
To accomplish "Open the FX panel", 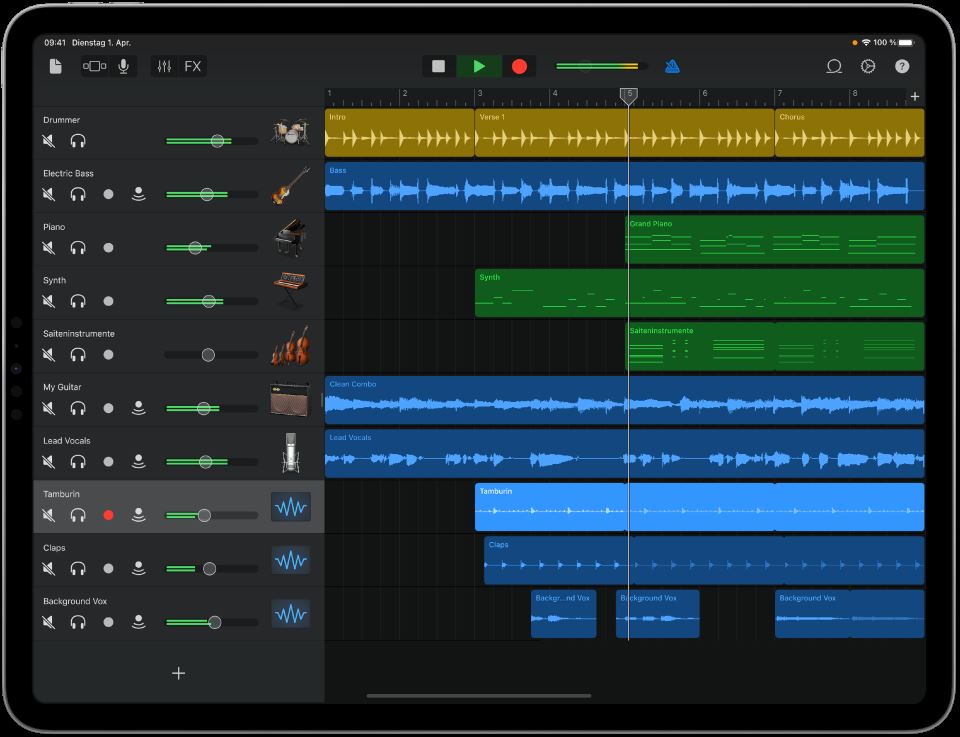I will pos(193,66).
